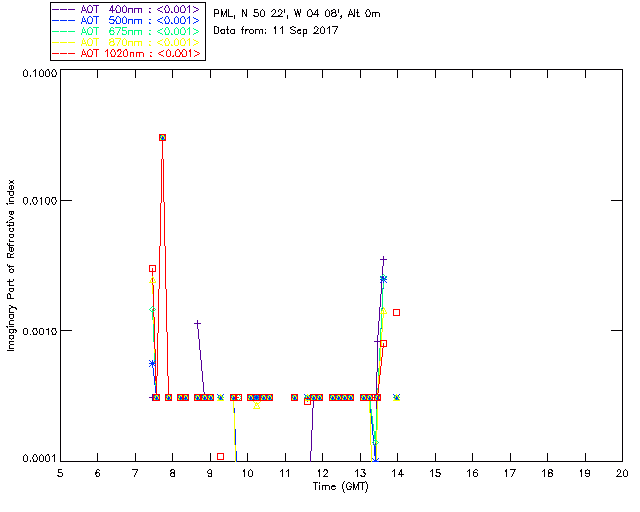Image resolution: width=640 pixels, height=512 pixels.
Task: Click the blue asterisk marker near 0.0025 at time 13.6
Action: click(x=383, y=279)
